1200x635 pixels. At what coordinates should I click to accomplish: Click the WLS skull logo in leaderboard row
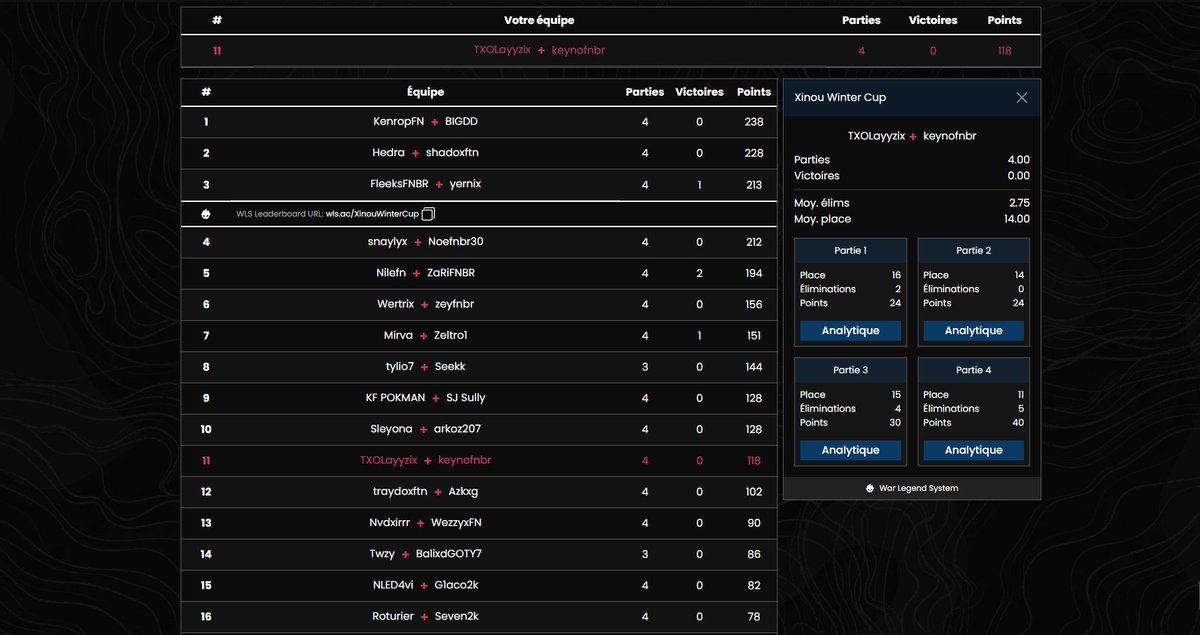coord(206,214)
